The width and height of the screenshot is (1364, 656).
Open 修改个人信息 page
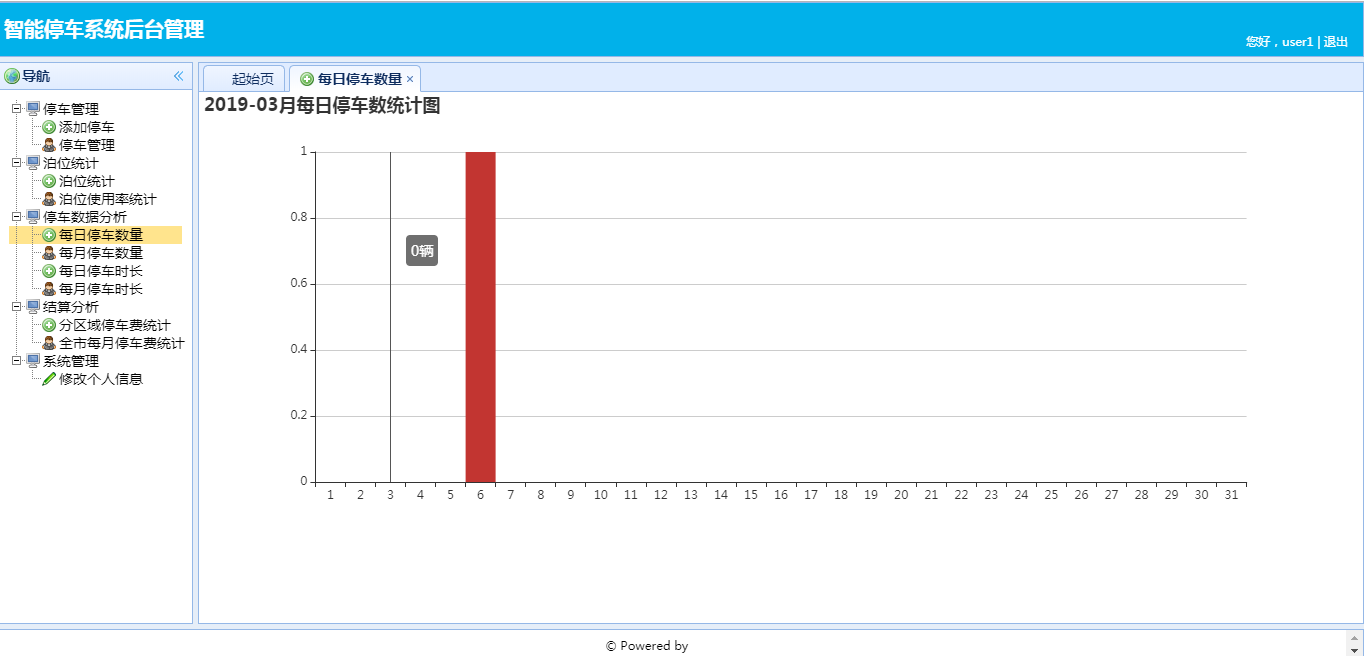[101, 379]
